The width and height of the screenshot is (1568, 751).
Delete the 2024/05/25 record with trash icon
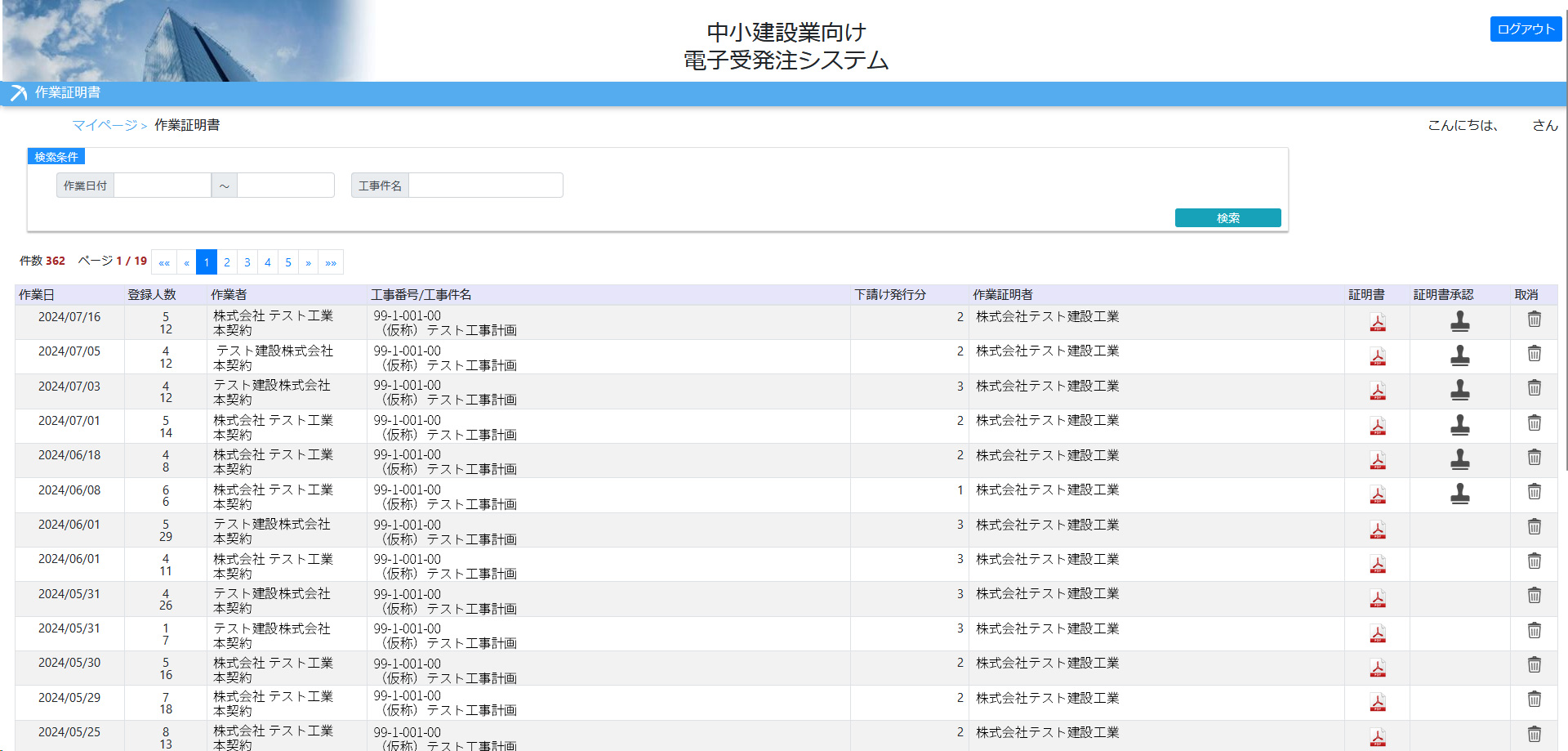click(1535, 735)
